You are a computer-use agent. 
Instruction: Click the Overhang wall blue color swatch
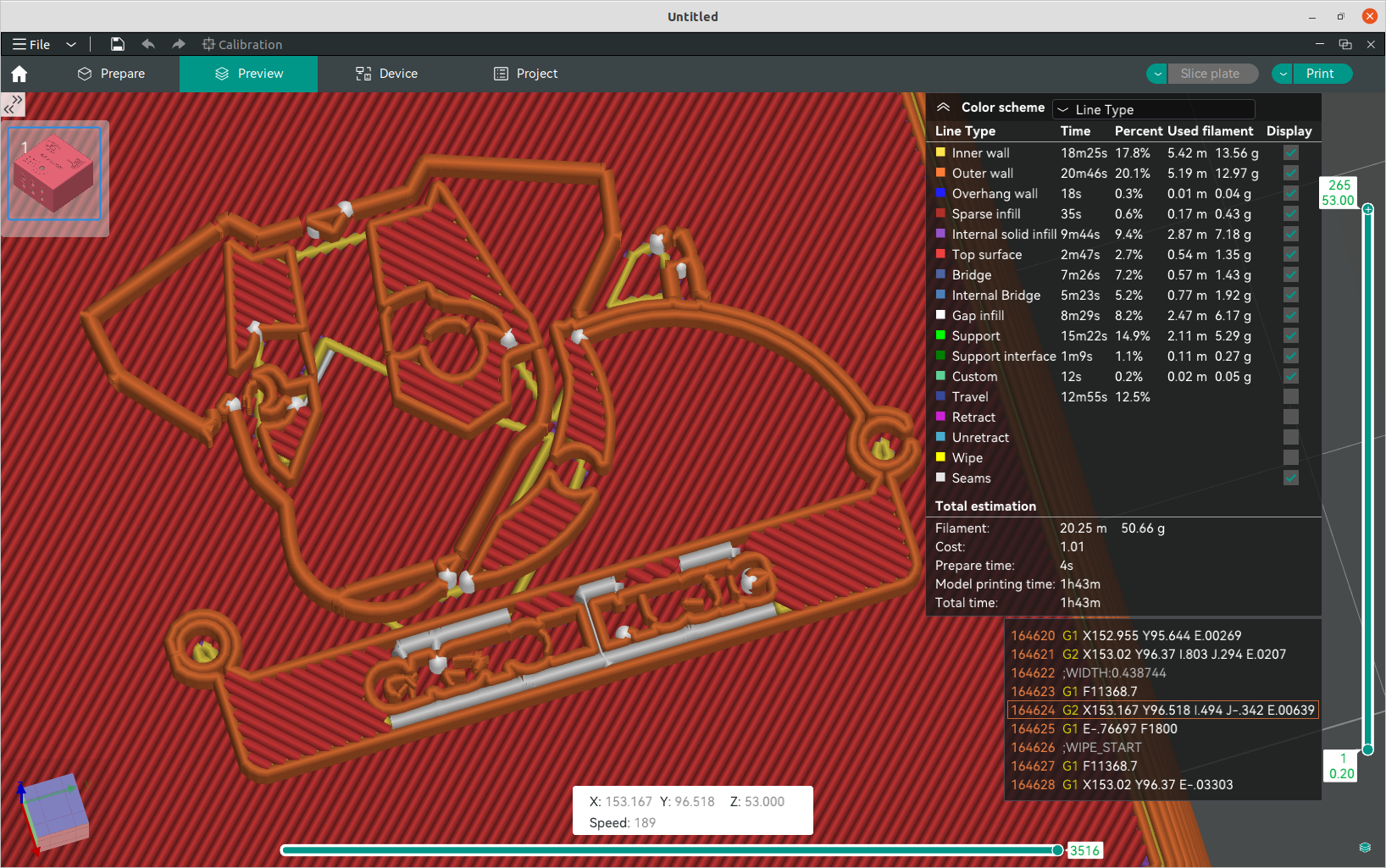940,193
